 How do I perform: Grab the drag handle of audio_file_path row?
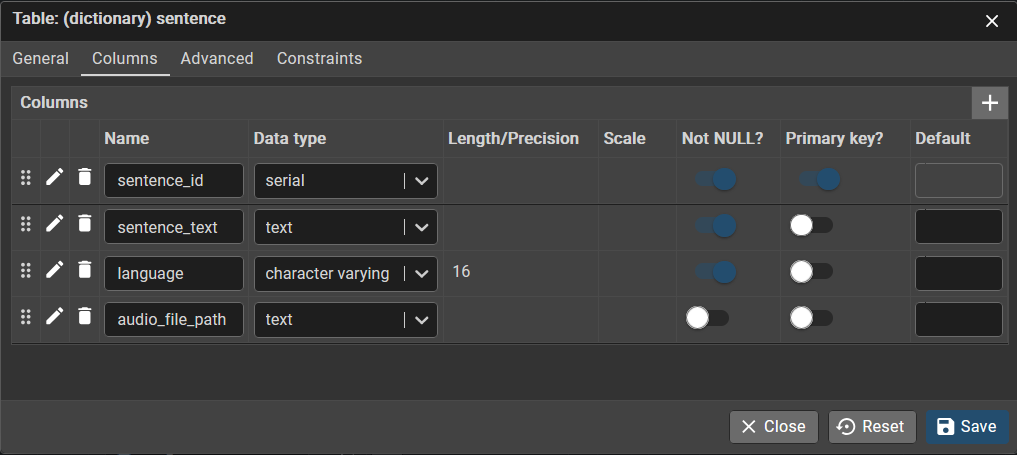(26, 317)
